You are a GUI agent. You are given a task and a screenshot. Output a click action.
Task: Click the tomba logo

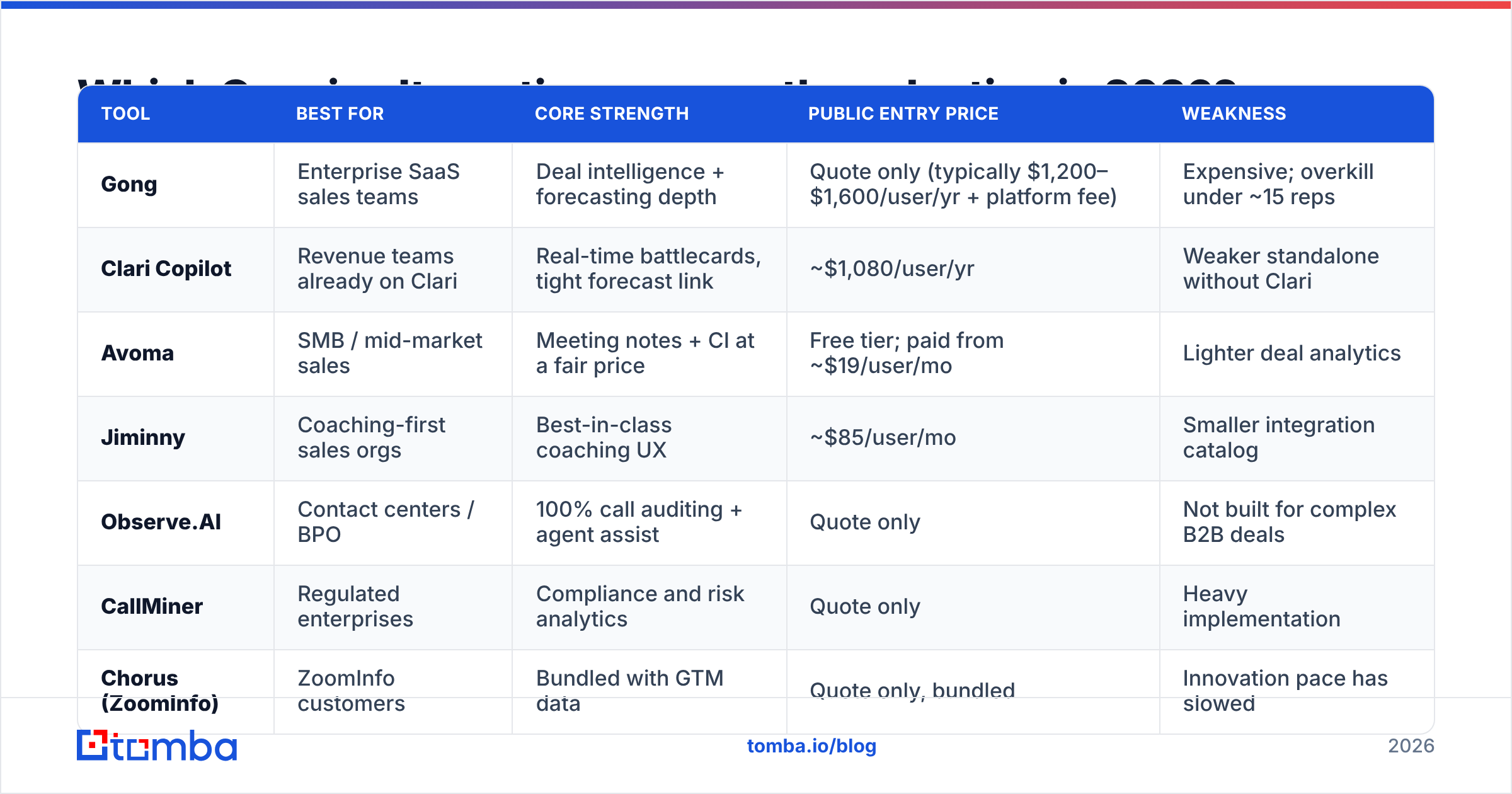157,745
